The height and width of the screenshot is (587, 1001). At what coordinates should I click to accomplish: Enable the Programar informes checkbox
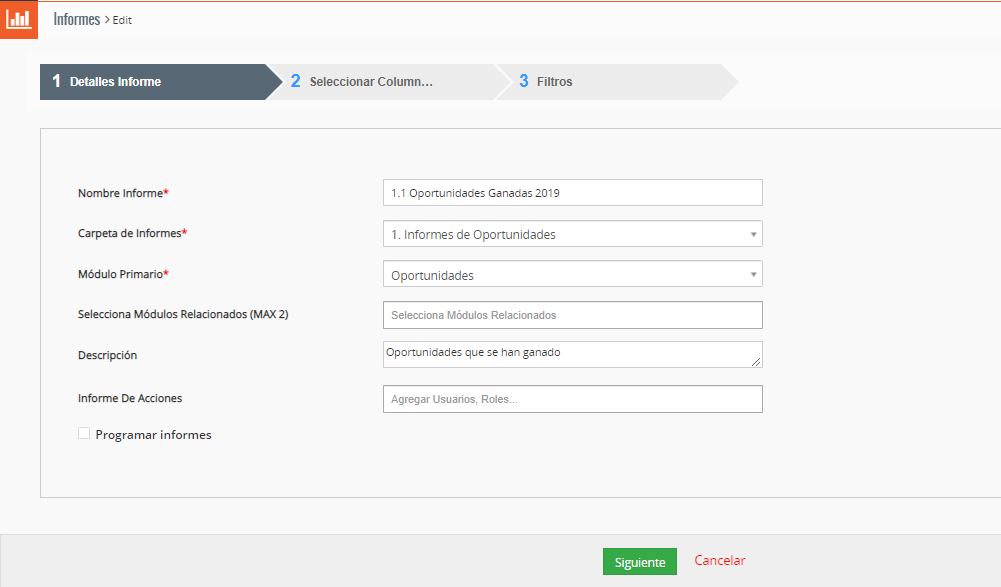click(x=84, y=434)
